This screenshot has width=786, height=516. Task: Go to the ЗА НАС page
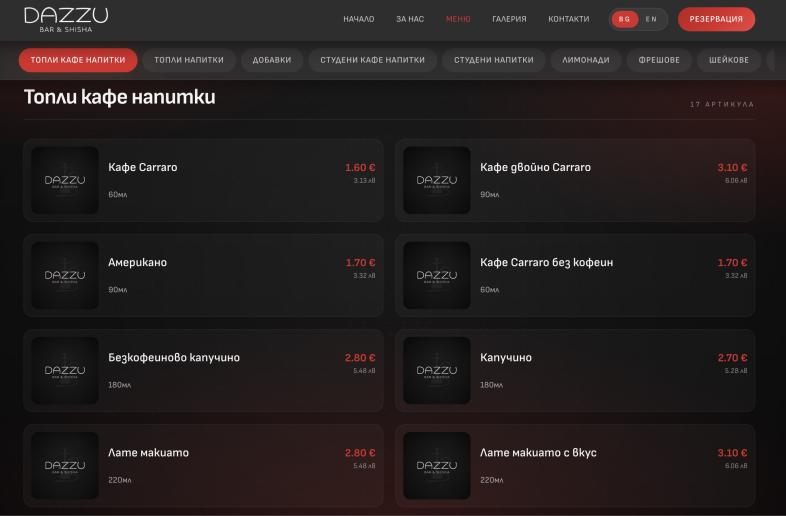[x=410, y=19]
